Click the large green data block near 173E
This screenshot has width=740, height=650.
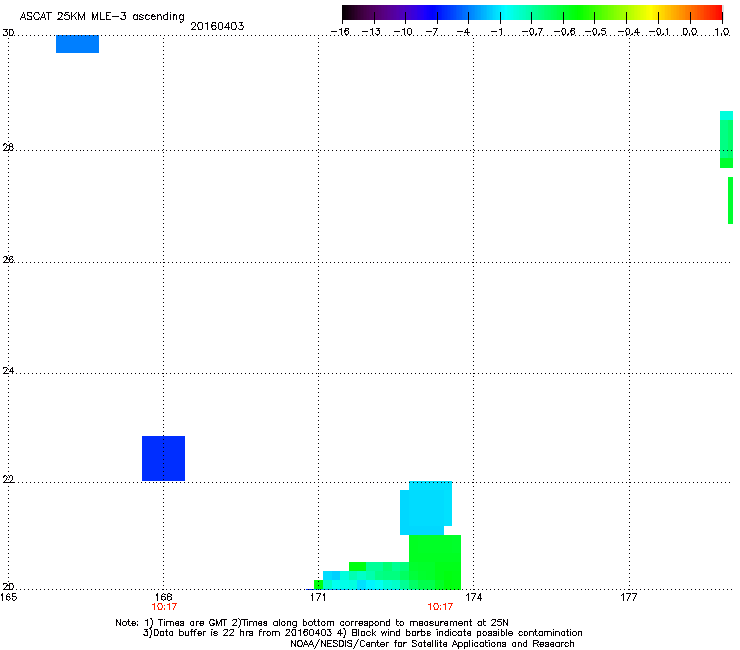[x=435, y=562]
